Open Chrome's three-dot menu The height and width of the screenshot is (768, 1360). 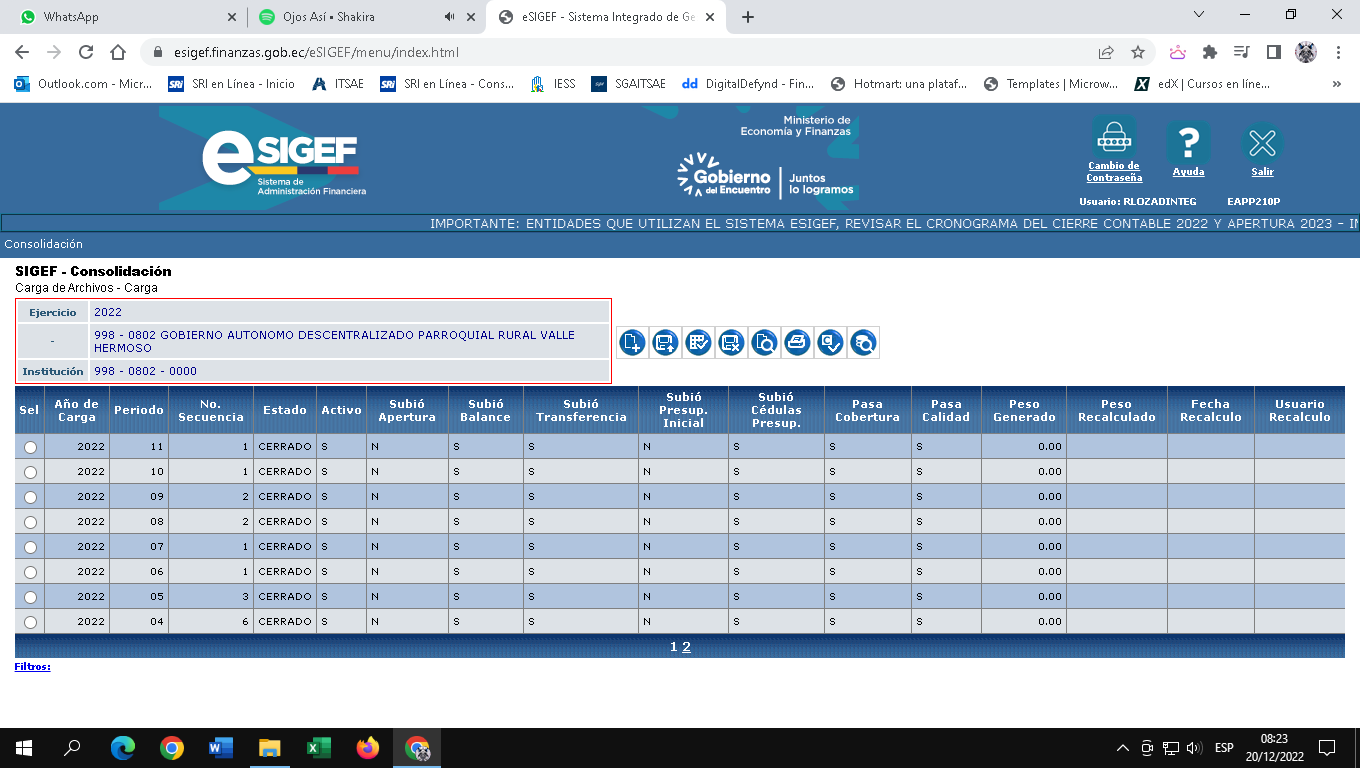[x=1338, y=52]
